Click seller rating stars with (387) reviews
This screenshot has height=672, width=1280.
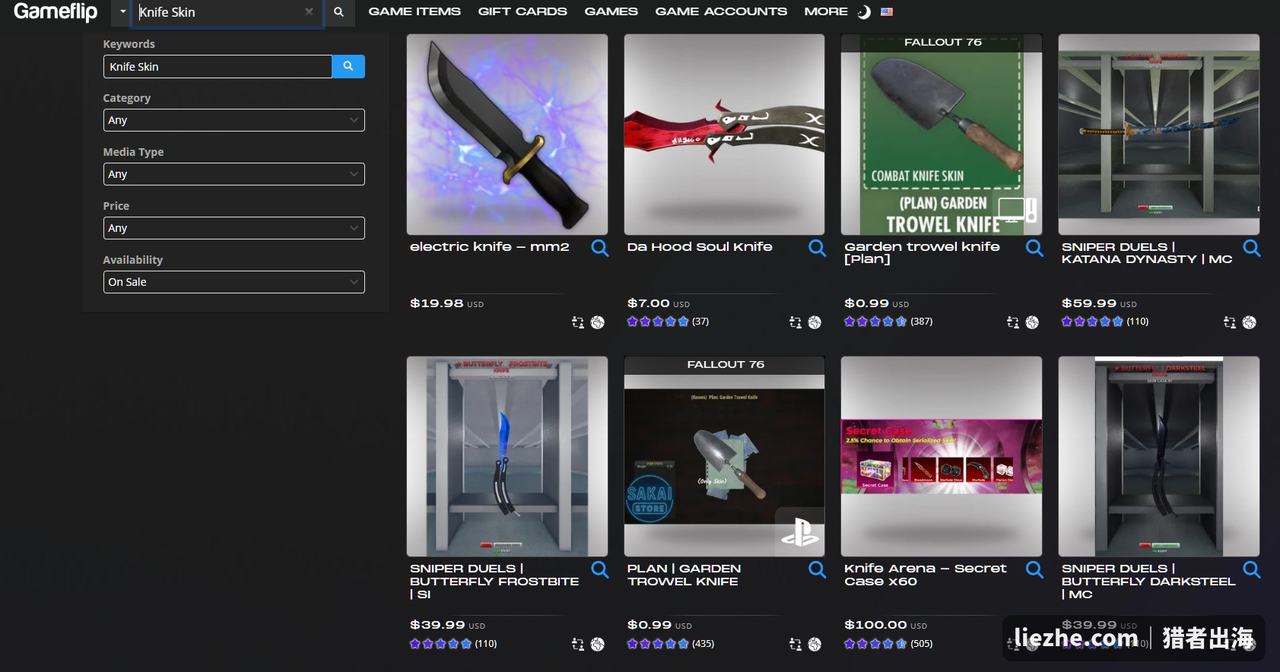[875, 322]
